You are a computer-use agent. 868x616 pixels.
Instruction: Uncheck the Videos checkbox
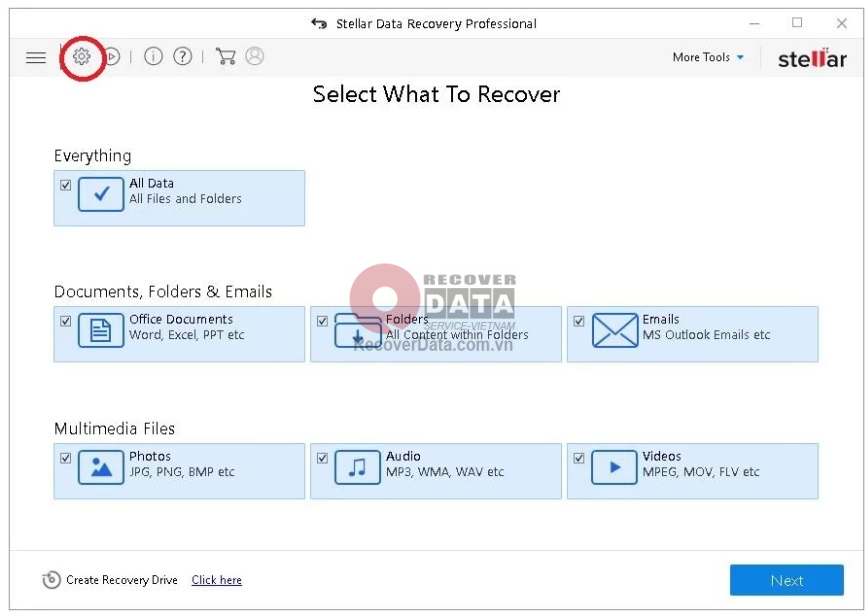(578, 458)
